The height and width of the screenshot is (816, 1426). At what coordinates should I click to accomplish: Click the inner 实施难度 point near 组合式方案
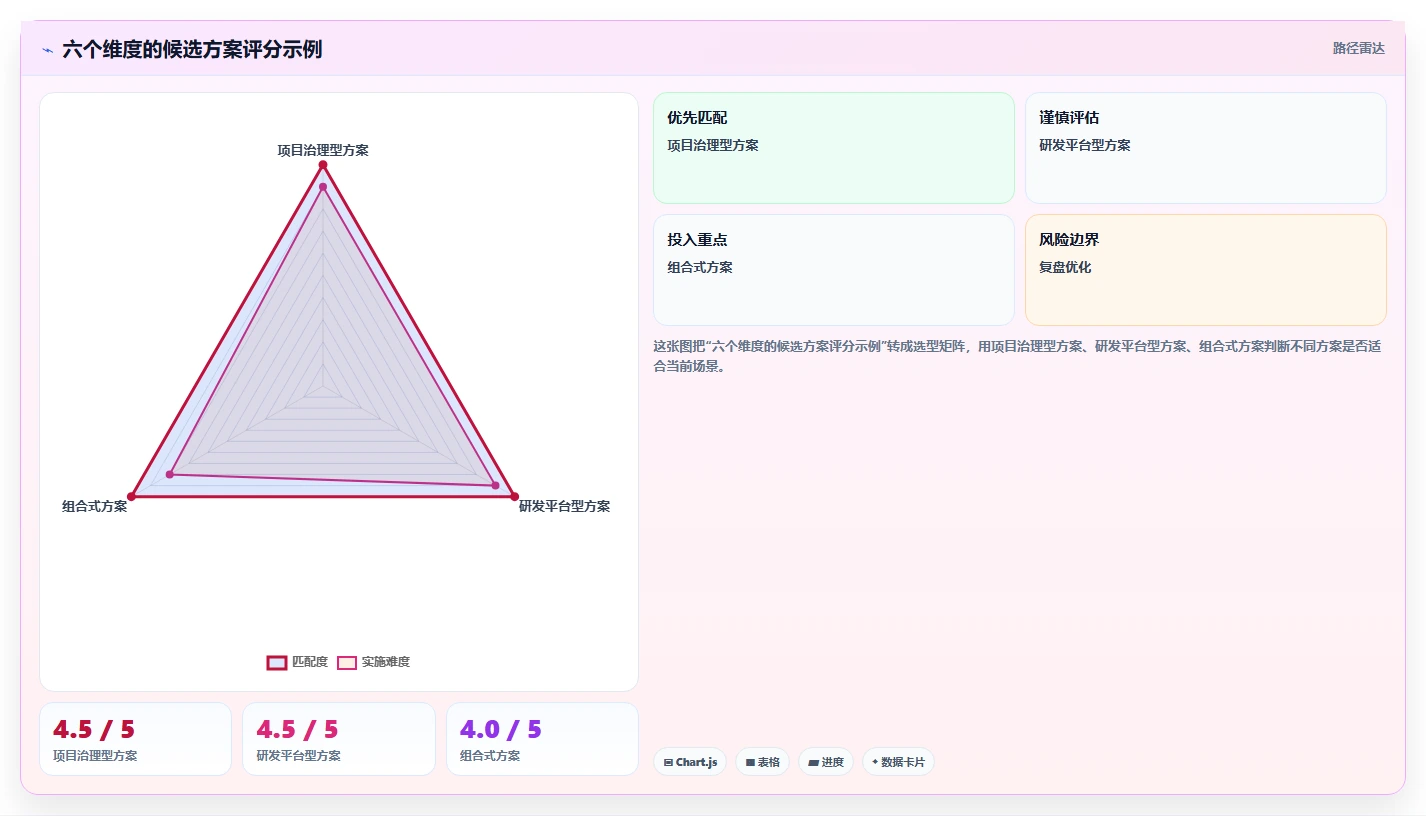[170, 474]
